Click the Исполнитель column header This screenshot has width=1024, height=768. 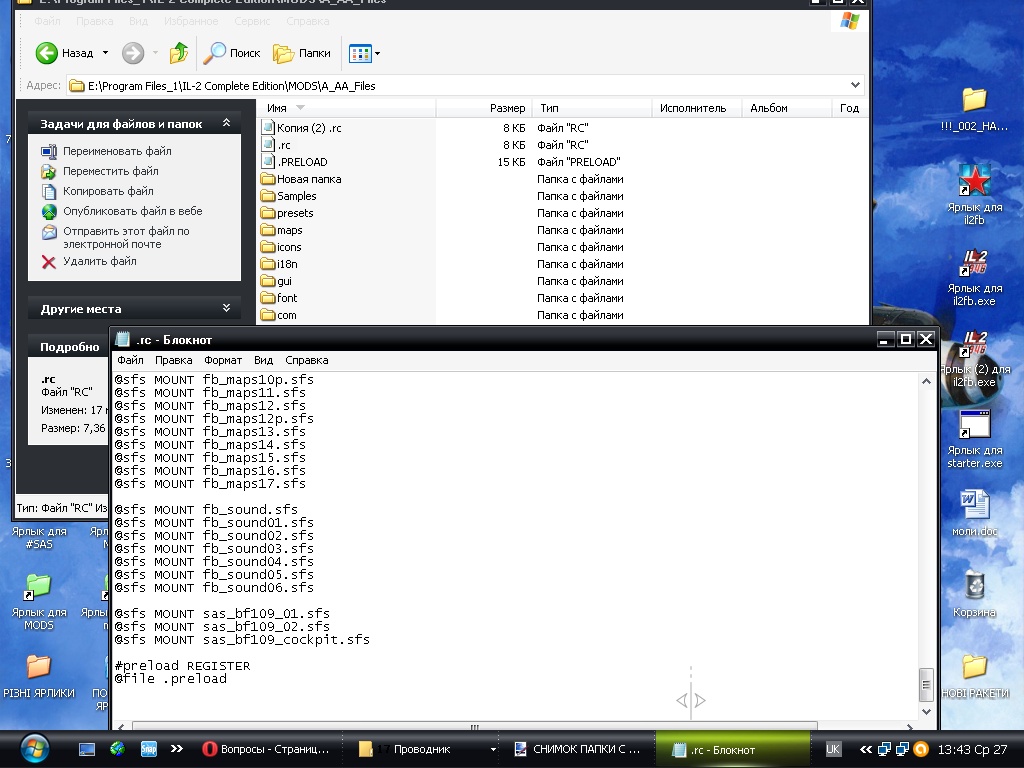click(697, 108)
